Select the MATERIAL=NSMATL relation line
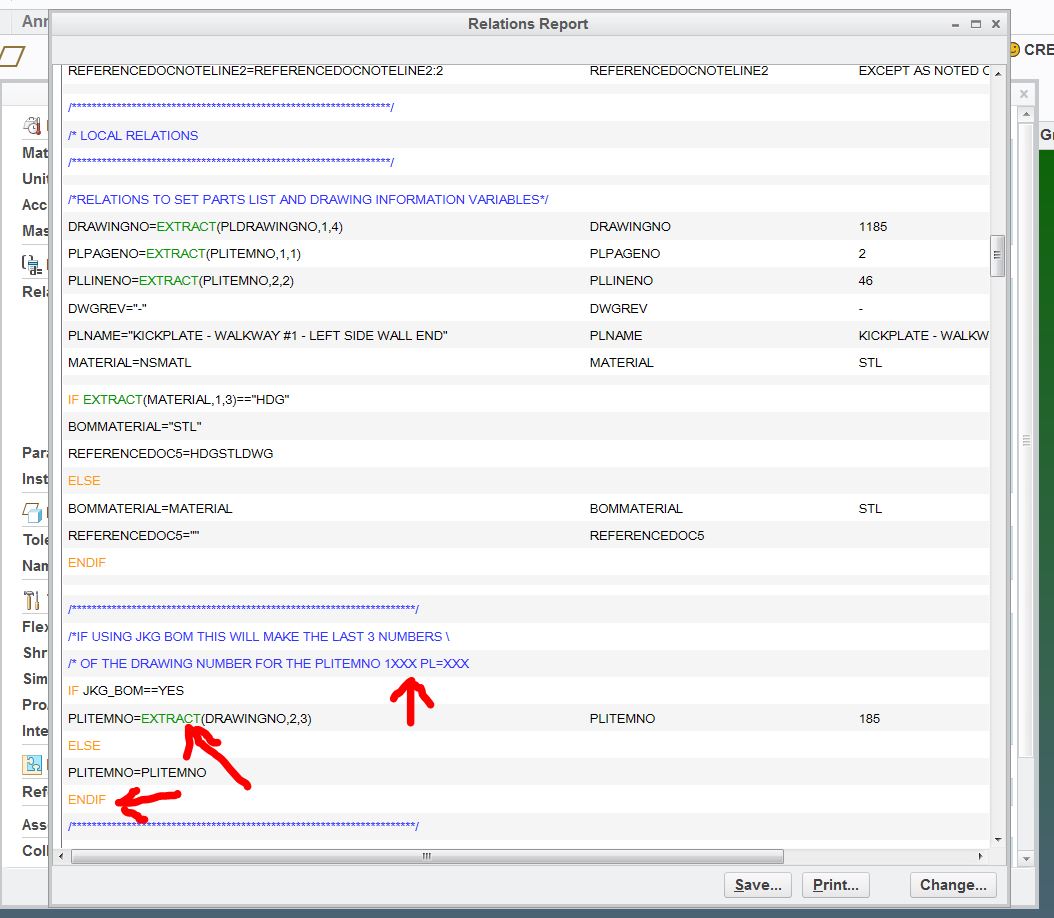 click(x=130, y=362)
